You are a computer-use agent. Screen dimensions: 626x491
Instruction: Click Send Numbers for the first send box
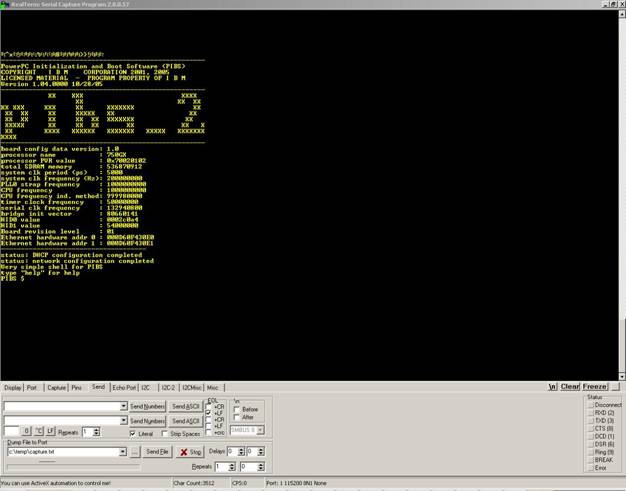point(147,406)
